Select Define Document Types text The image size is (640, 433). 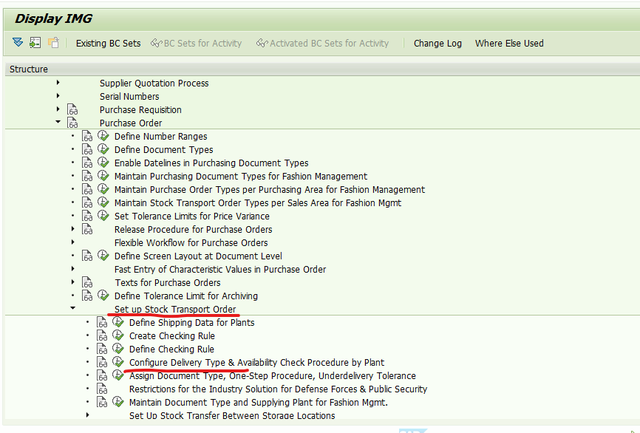click(164, 150)
